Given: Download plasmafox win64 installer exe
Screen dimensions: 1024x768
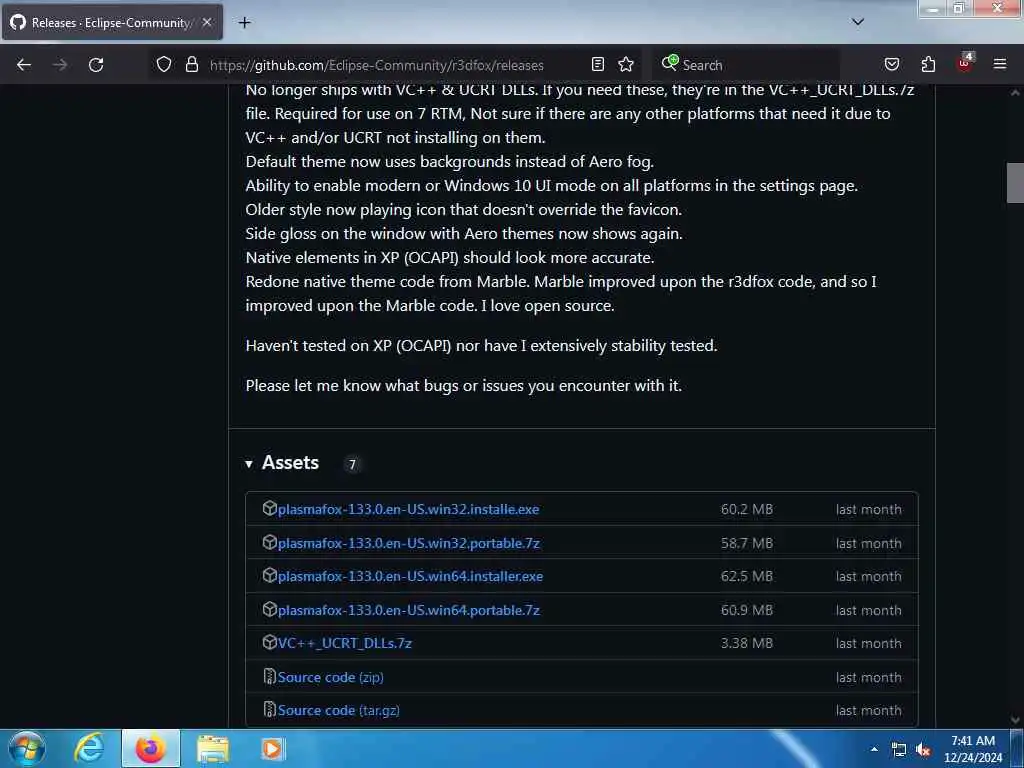Looking at the screenshot, I should click(410, 577).
